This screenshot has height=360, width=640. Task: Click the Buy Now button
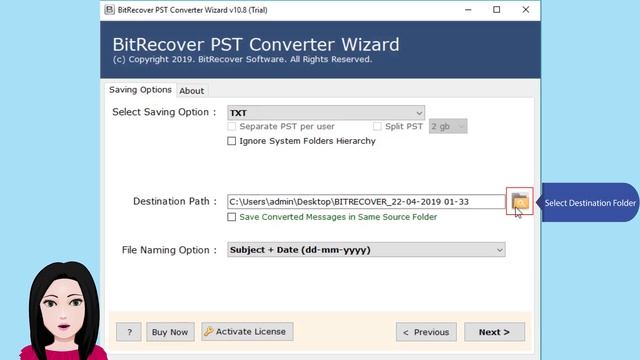pyautogui.click(x=170, y=332)
